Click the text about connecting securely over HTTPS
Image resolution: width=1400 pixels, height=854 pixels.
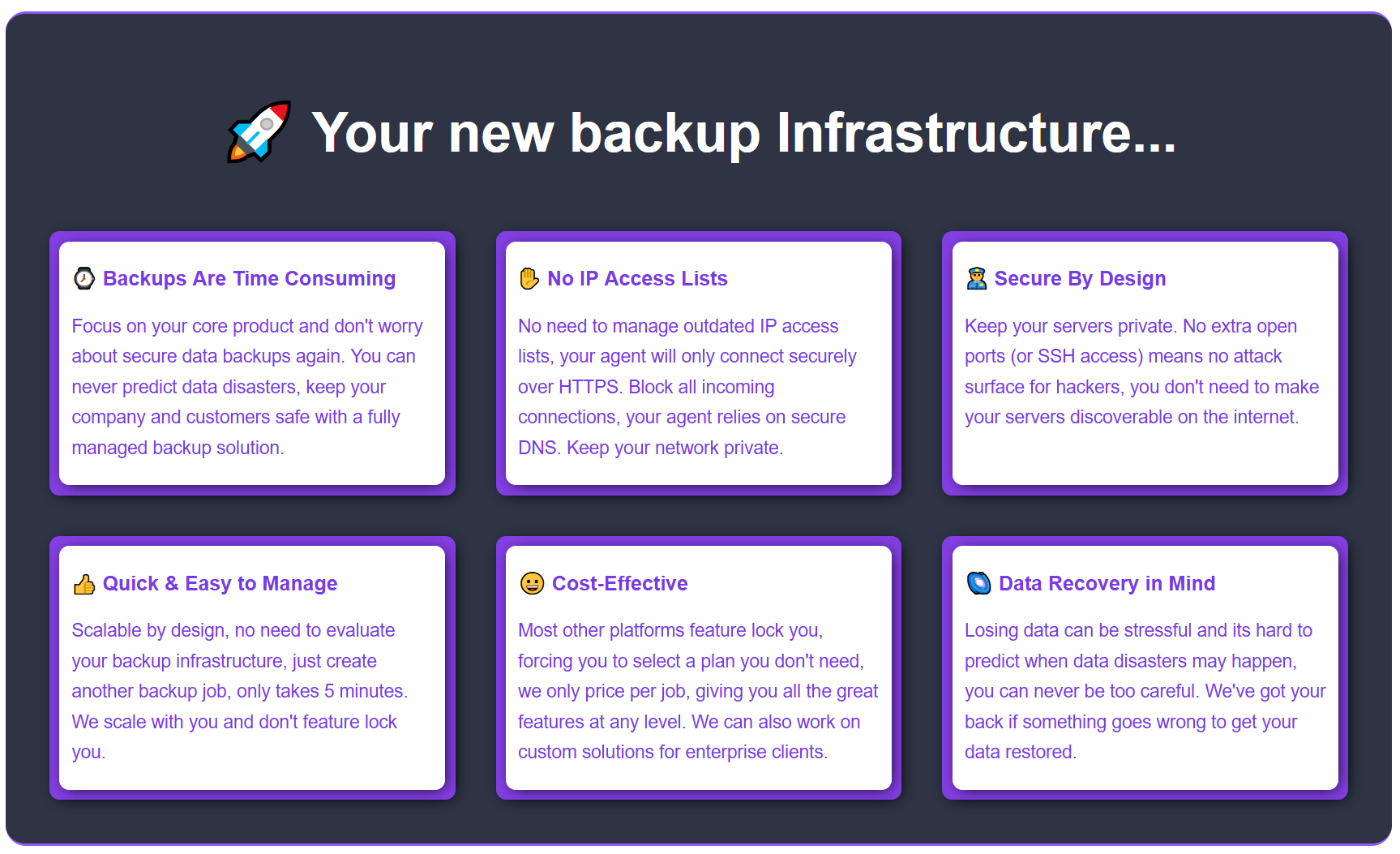coord(687,387)
